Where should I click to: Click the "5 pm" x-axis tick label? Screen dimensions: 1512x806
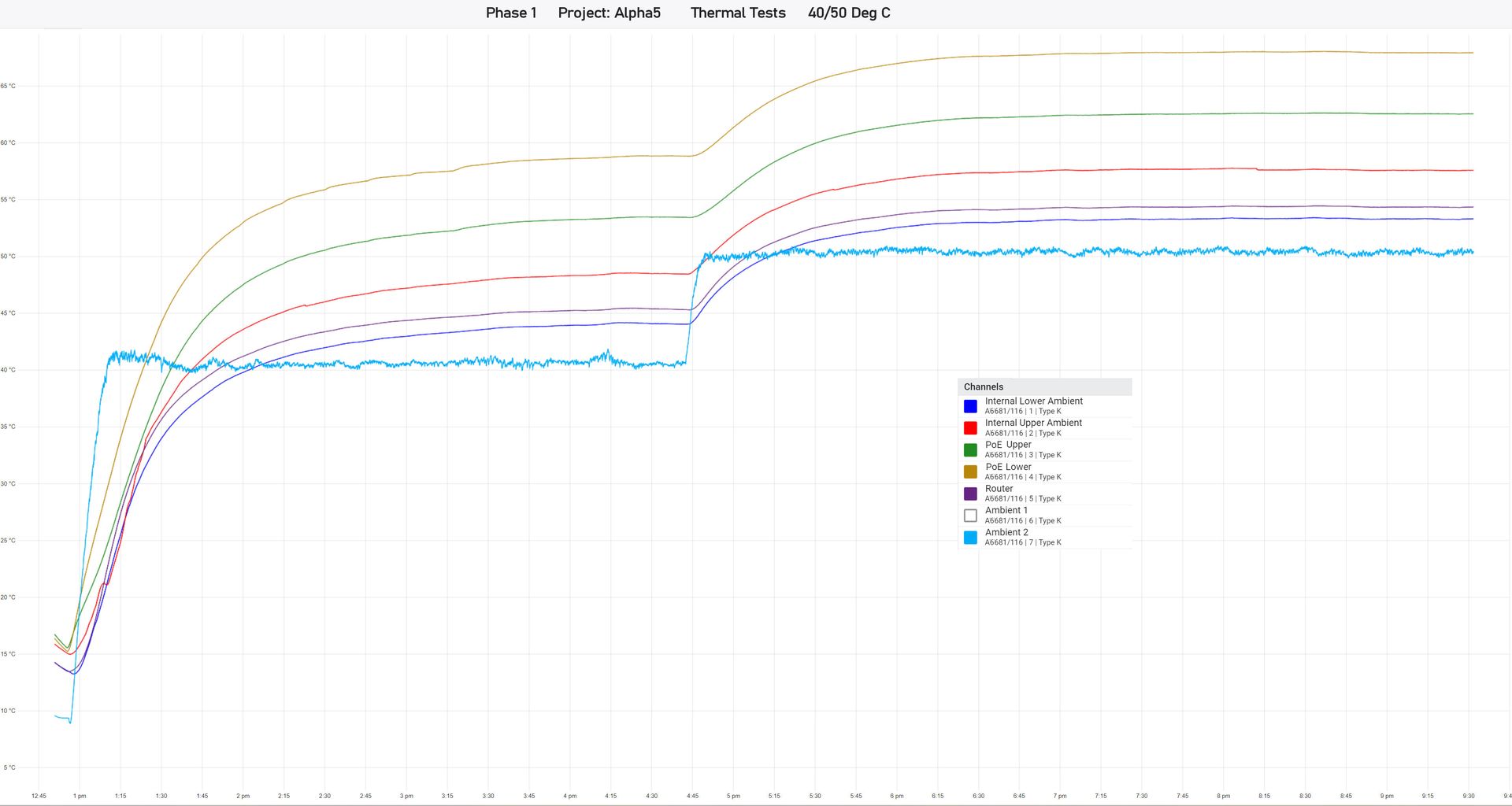(x=733, y=796)
